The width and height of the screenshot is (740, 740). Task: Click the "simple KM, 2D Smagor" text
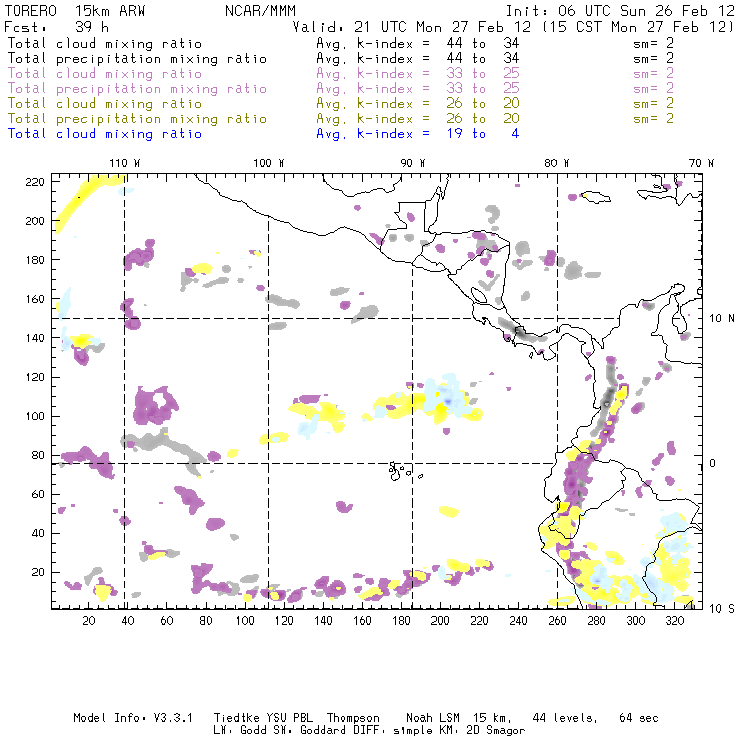[459, 730]
